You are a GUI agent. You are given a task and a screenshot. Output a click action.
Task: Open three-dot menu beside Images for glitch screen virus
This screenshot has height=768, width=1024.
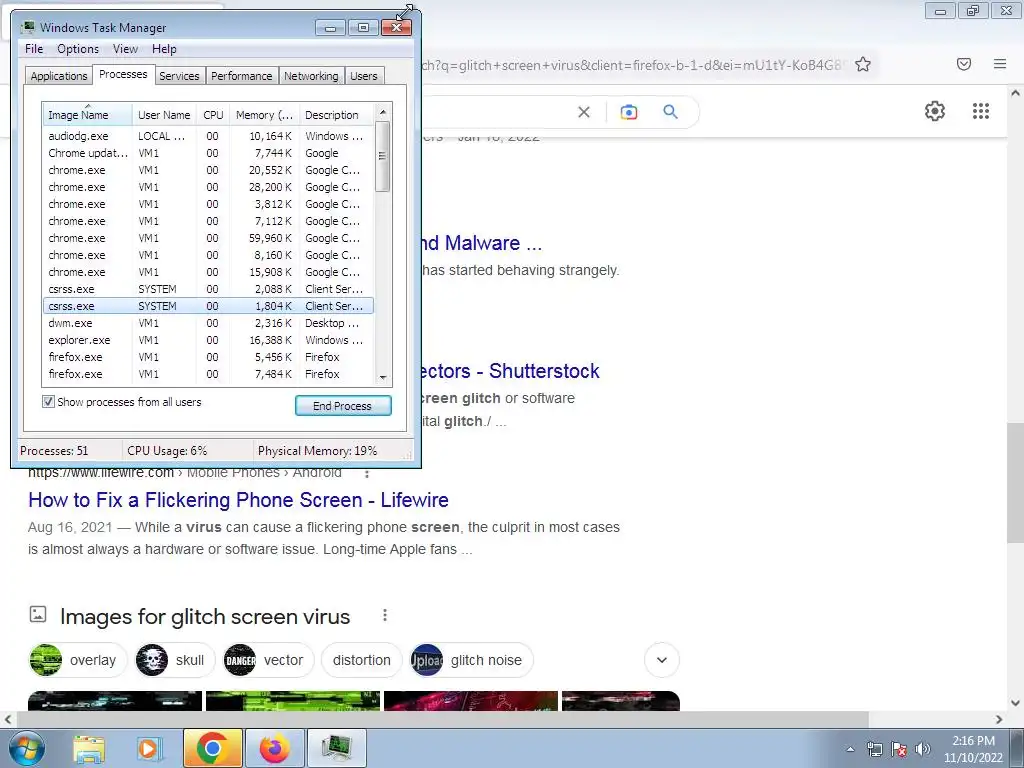point(385,615)
